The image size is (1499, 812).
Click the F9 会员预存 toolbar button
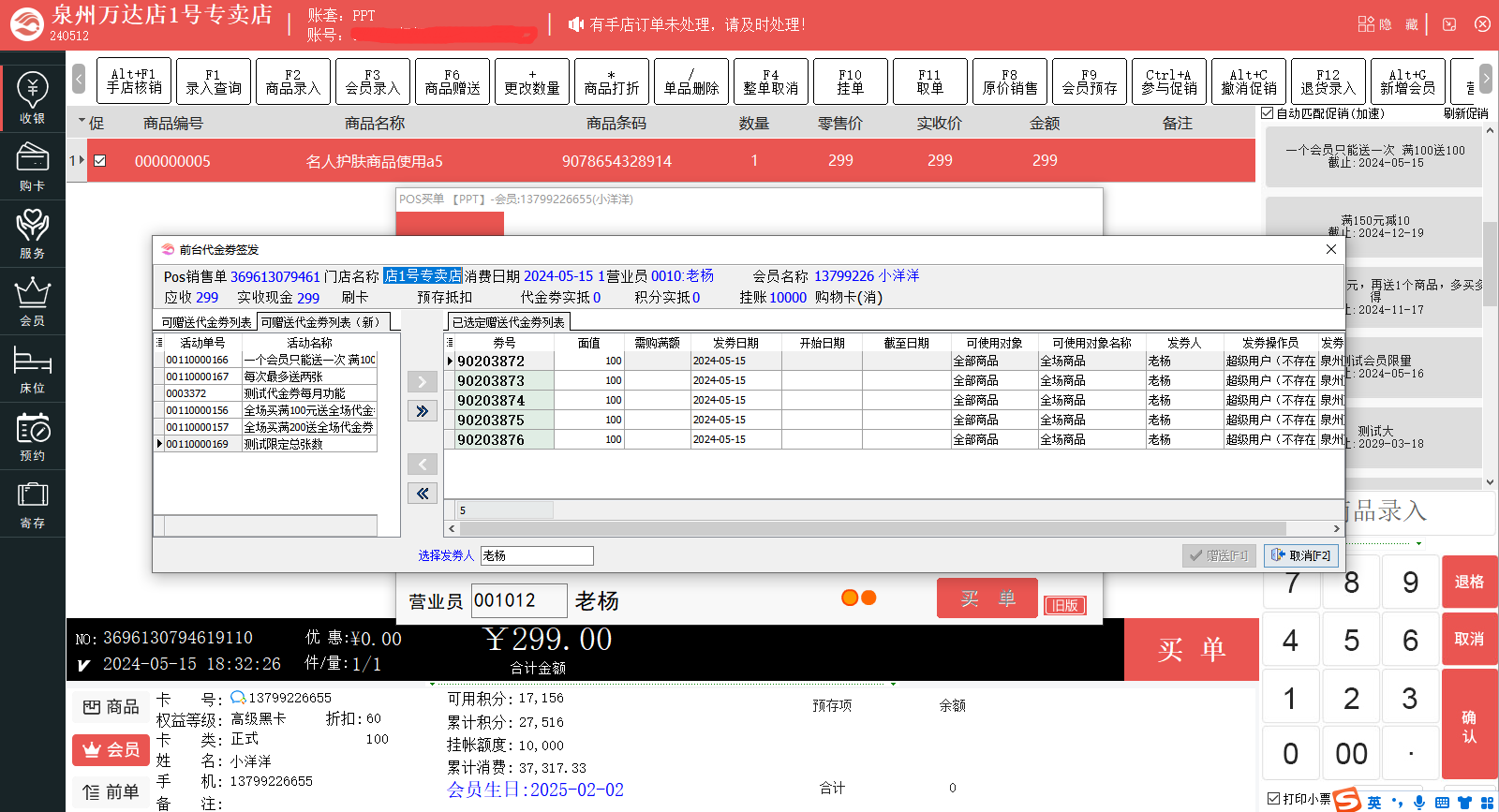point(1089,81)
